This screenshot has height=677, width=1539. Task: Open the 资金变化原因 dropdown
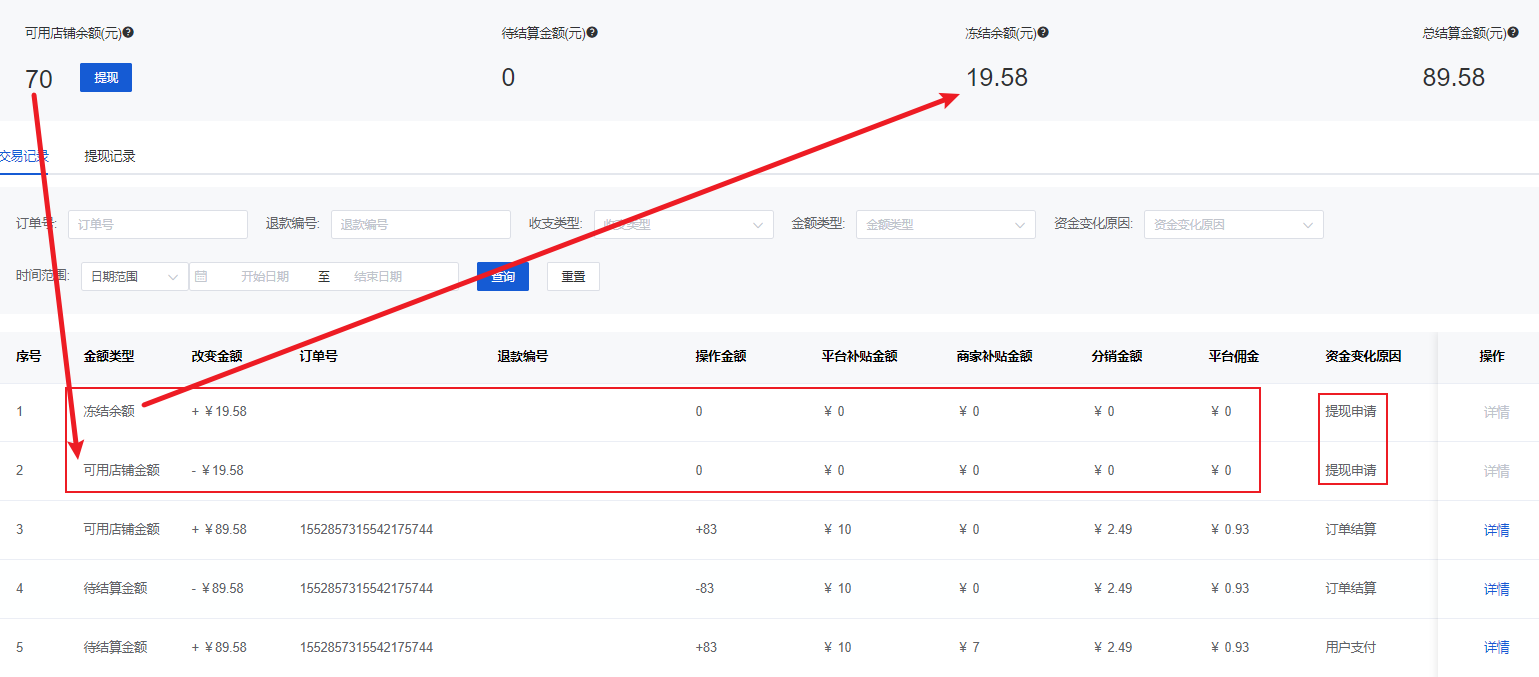click(1233, 225)
